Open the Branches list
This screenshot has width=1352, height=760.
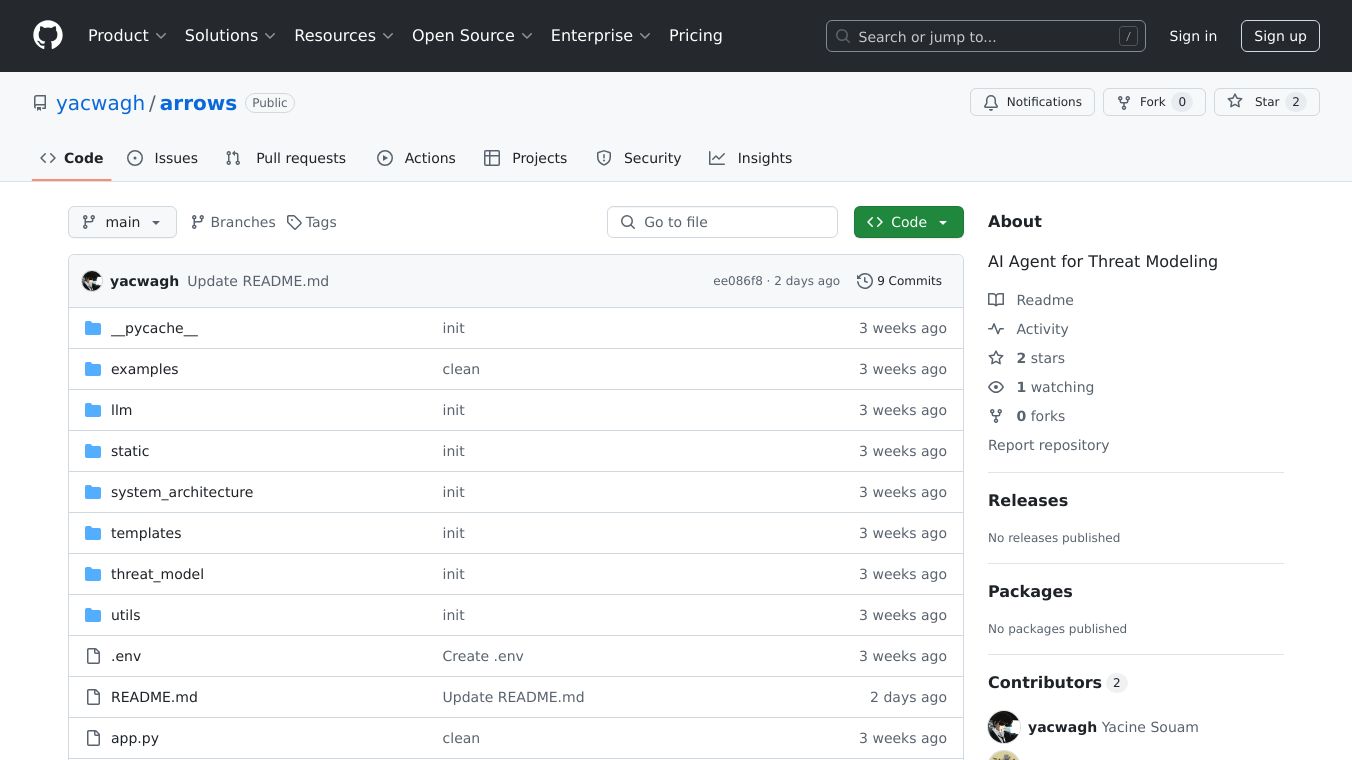pyautogui.click(x=233, y=222)
